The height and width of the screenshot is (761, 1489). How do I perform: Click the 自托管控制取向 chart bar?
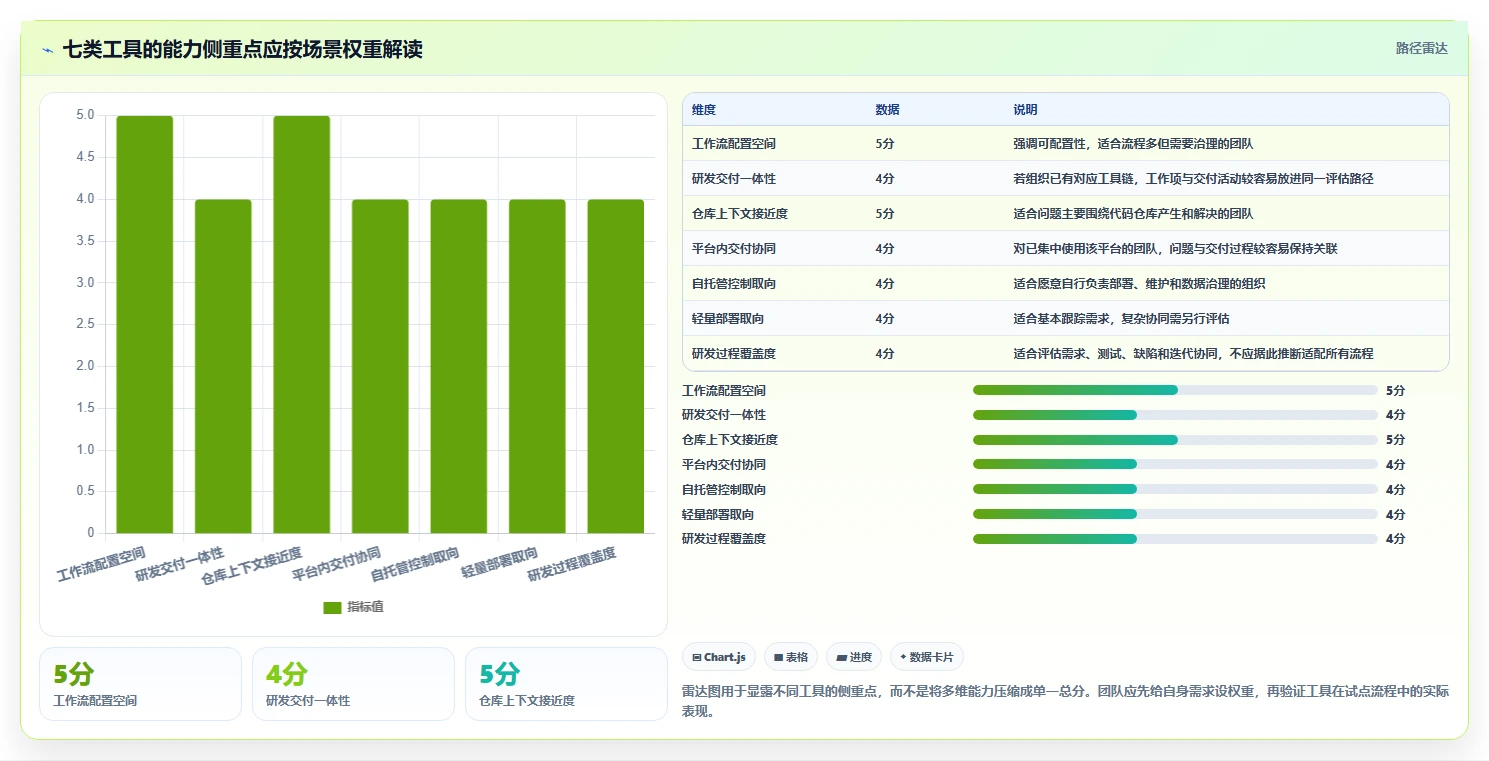pos(459,366)
